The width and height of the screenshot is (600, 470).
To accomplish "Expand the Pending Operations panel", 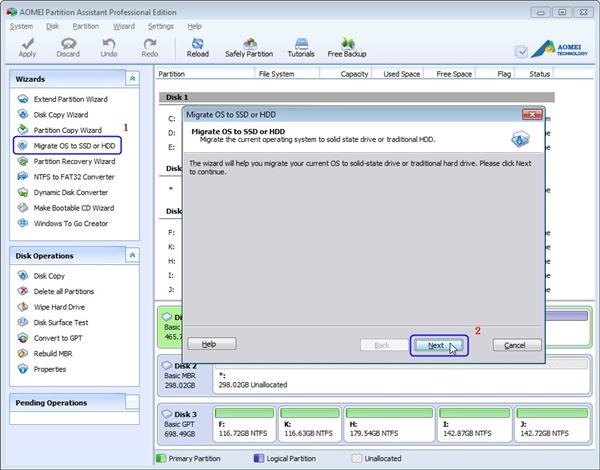I will (x=132, y=402).
